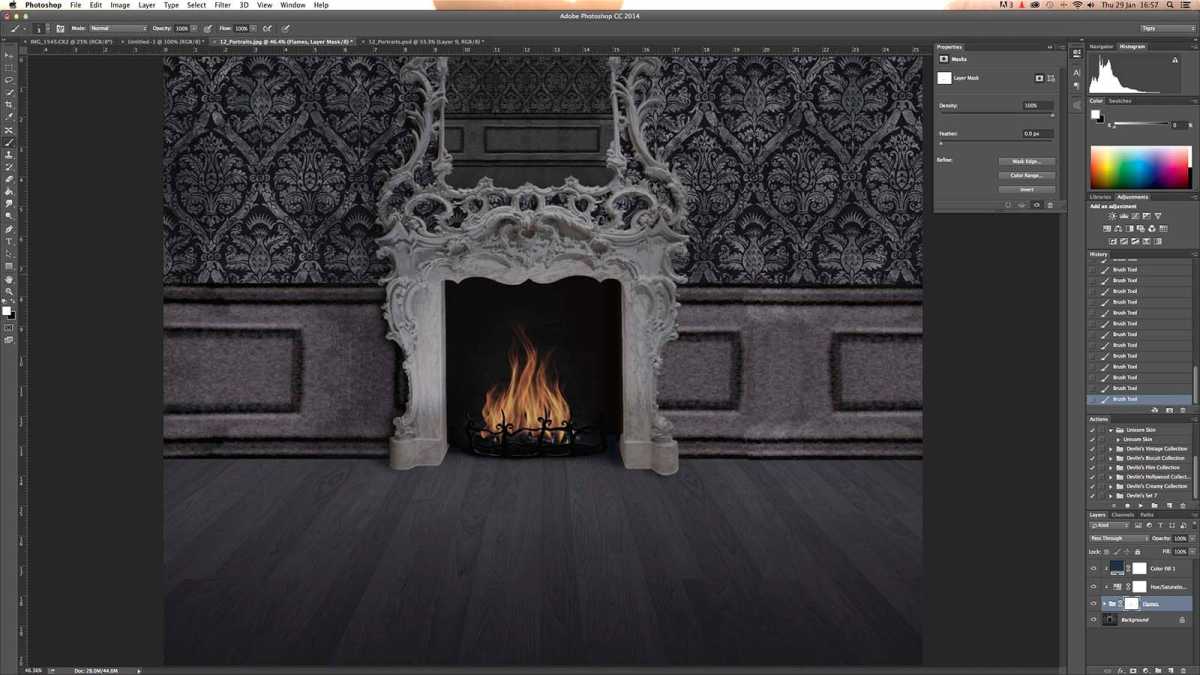The width and height of the screenshot is (1200, 675).
Task: Select the Hand tool
Action: pyautogui.click(x=9, y=279)
